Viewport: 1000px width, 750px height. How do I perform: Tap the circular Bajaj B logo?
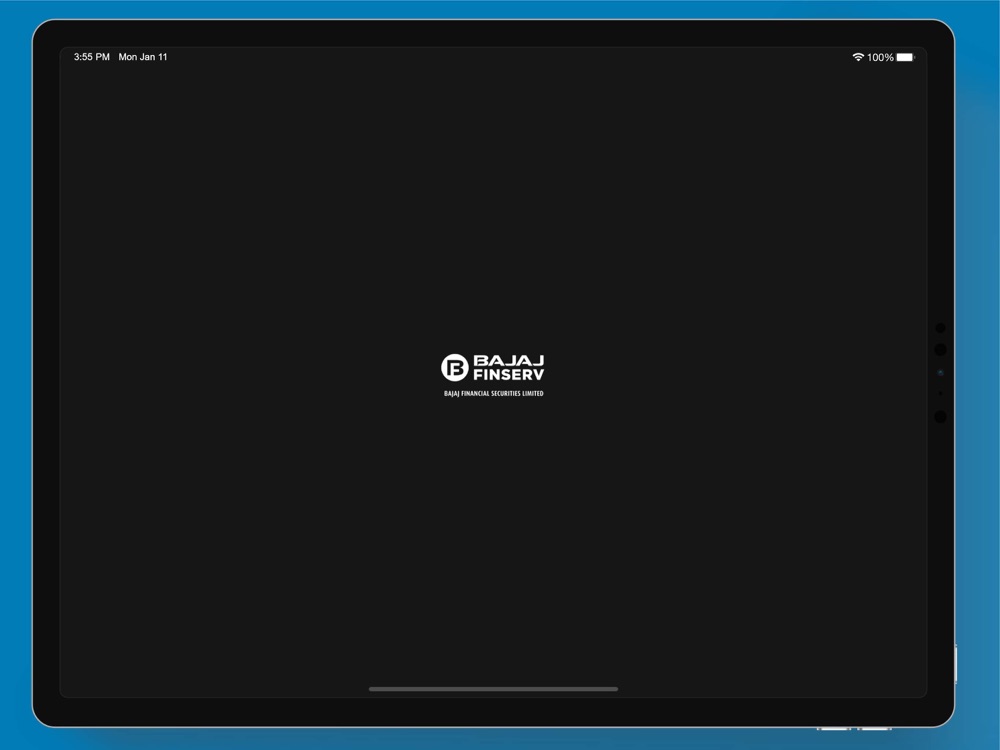coord(455,367)
